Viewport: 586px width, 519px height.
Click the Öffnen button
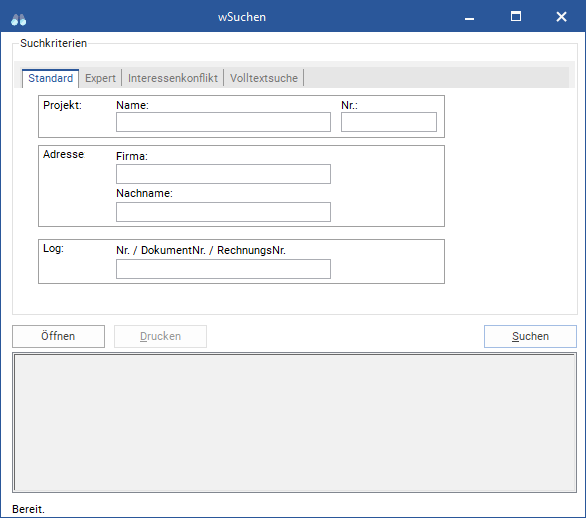click(x=58, y=336)
